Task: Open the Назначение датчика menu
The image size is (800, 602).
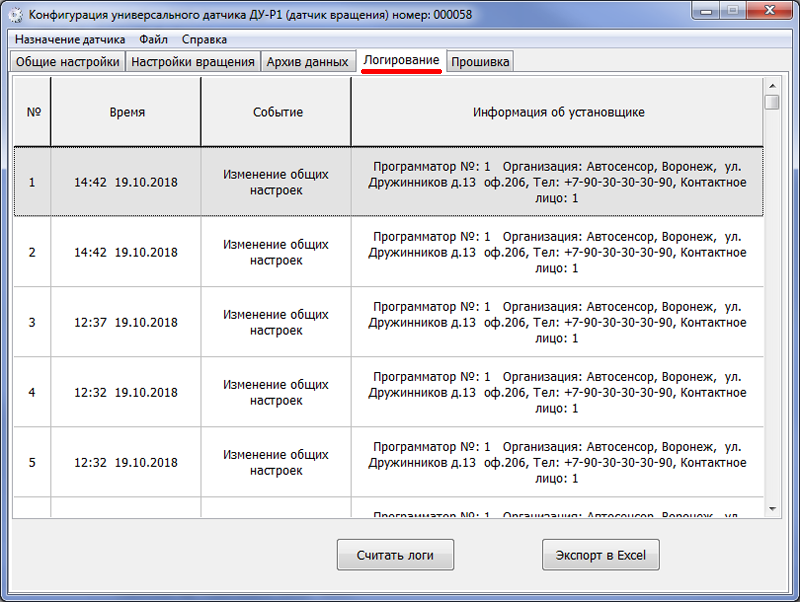Action: point(70,39)
